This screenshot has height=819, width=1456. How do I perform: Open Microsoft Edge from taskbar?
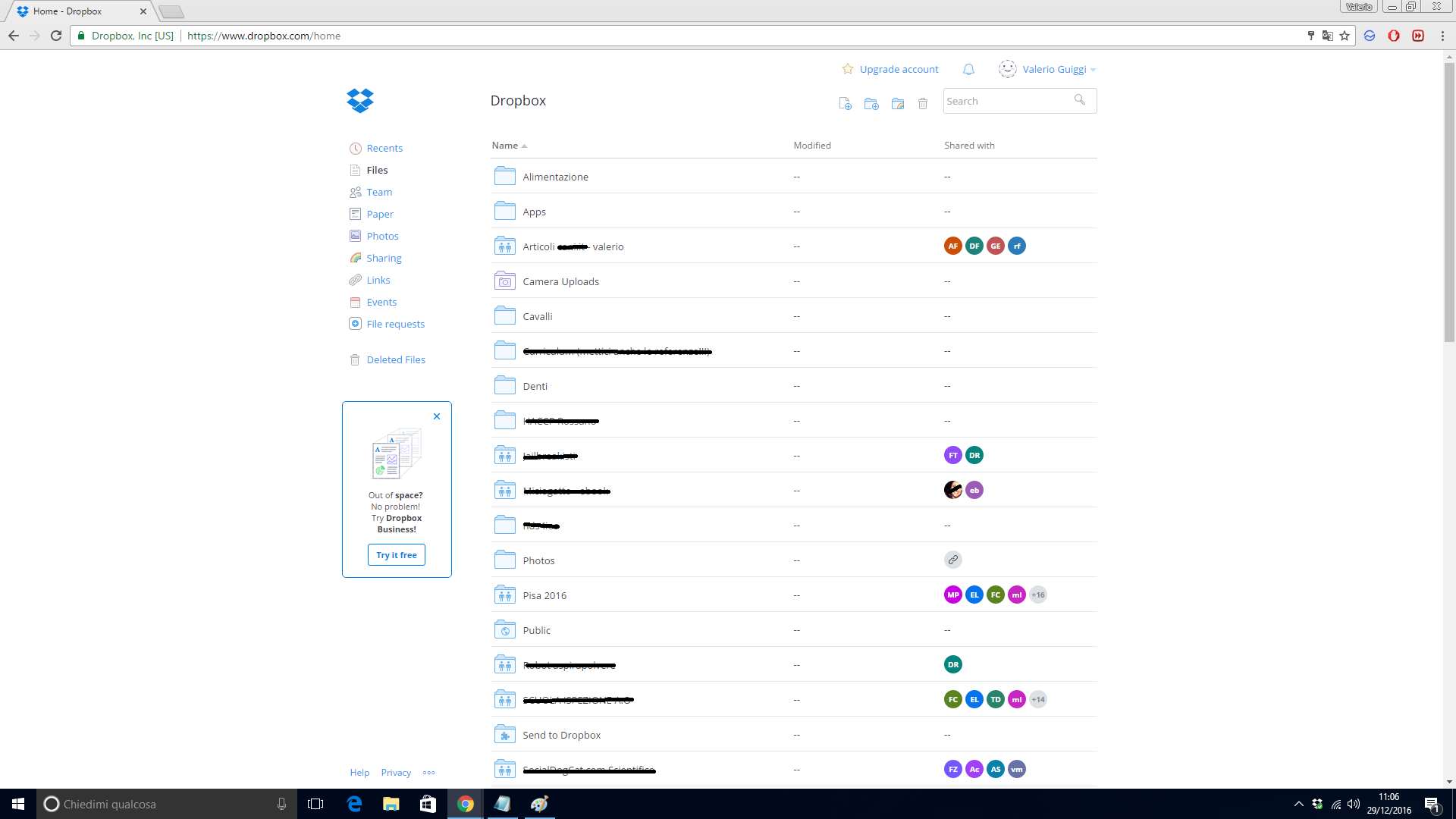pos(354,804)
